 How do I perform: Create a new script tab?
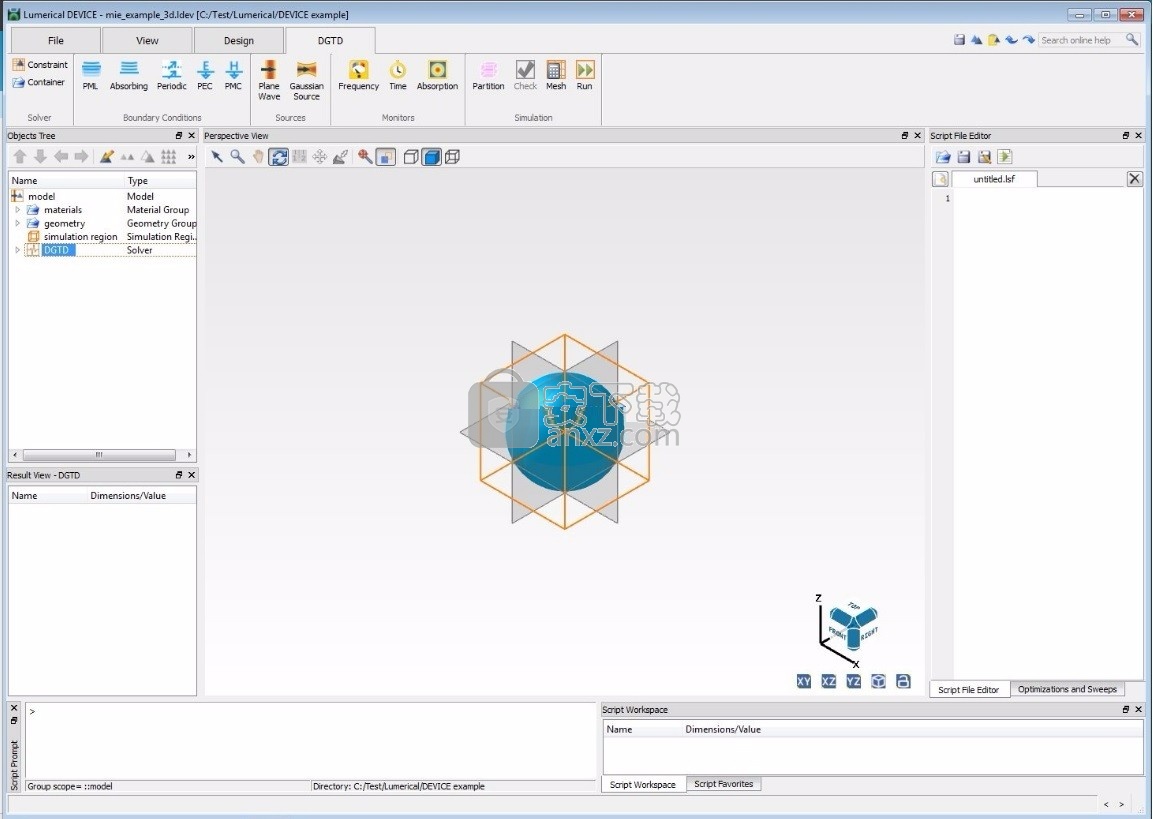tap(940, 179)
